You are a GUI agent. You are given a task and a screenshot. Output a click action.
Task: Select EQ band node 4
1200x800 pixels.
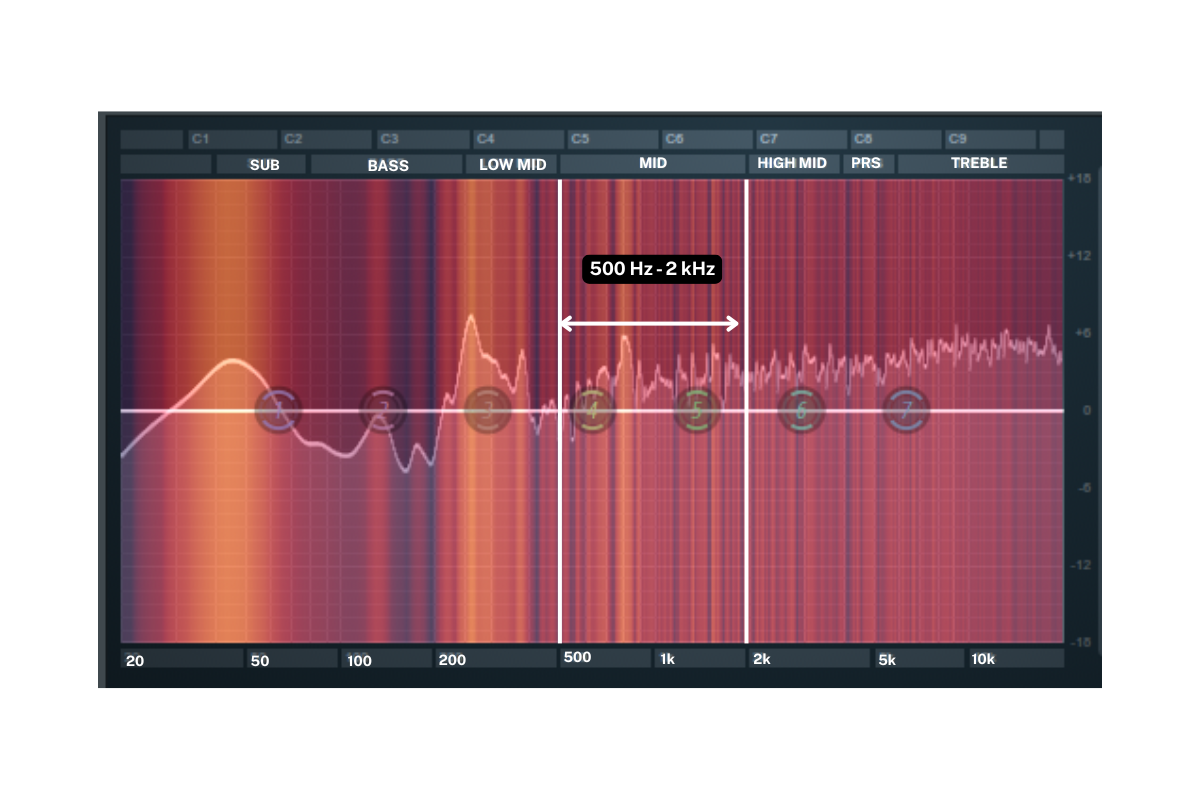click(x=592, y=409)
